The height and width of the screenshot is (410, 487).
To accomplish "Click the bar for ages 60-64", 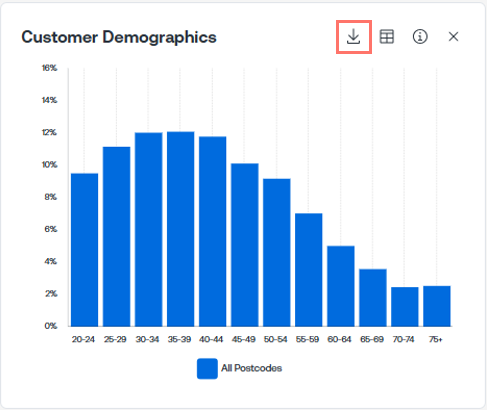I will point(341,286).
